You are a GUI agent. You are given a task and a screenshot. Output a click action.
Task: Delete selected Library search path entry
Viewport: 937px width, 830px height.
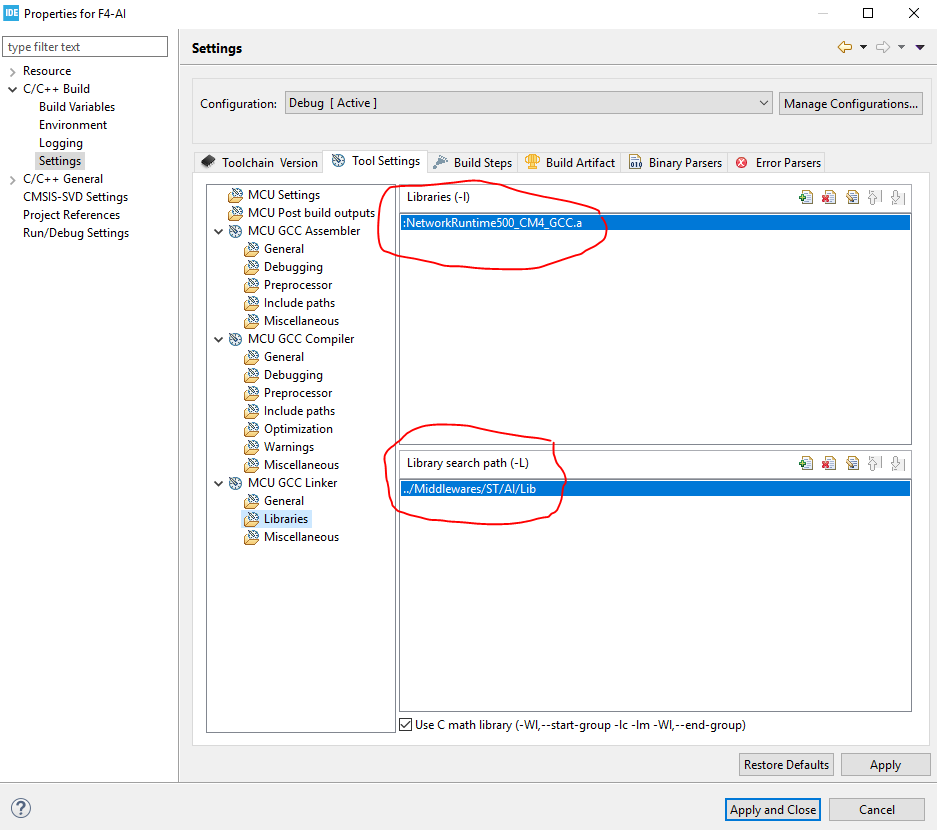tap(828, 463)
